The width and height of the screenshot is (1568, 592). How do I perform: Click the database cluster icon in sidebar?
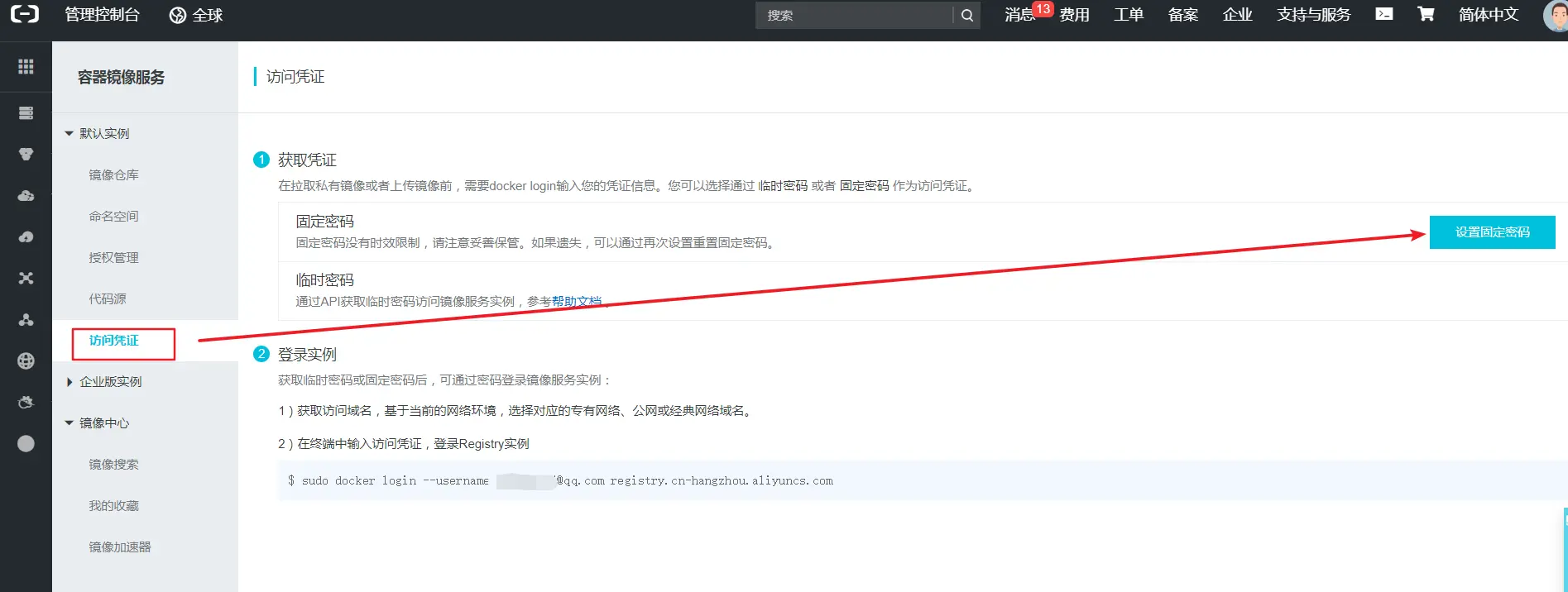click(26, 155)
